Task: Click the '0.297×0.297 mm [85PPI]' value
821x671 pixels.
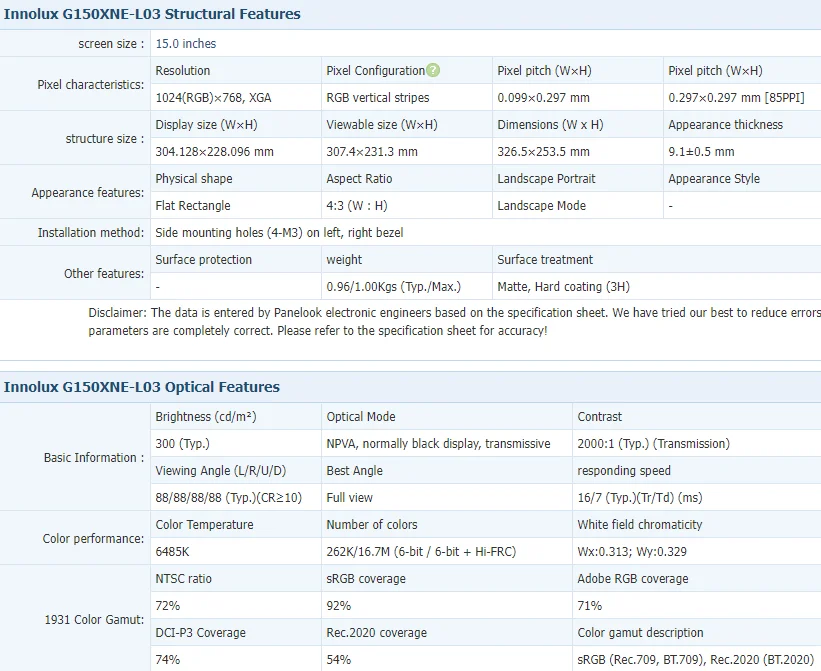Action: [736, 98]
